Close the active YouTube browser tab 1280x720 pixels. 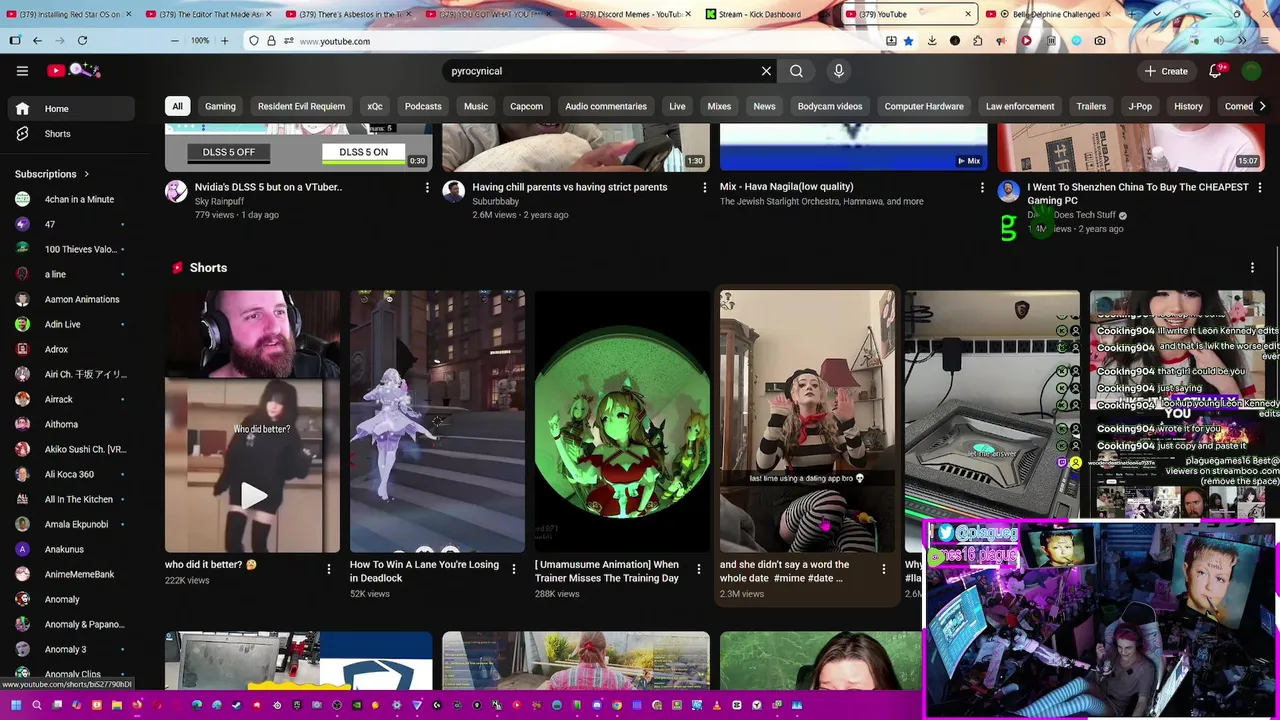tap(968, 14)
